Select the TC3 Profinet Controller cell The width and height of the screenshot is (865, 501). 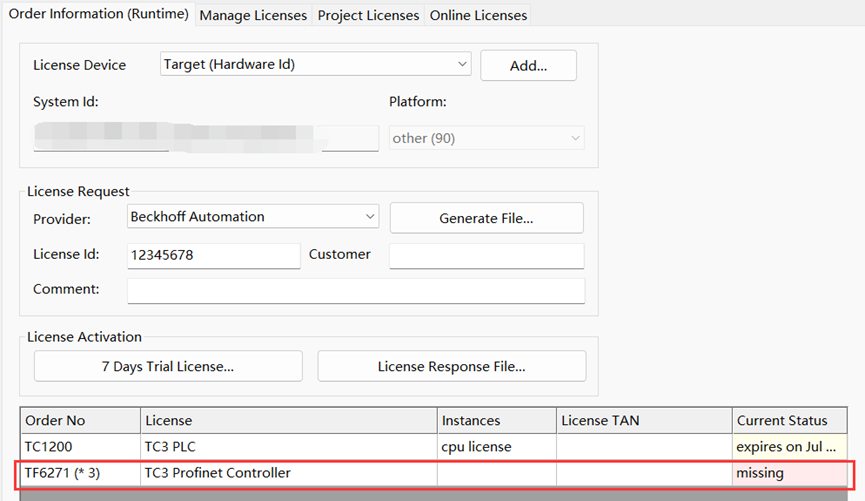click(289, 473)
